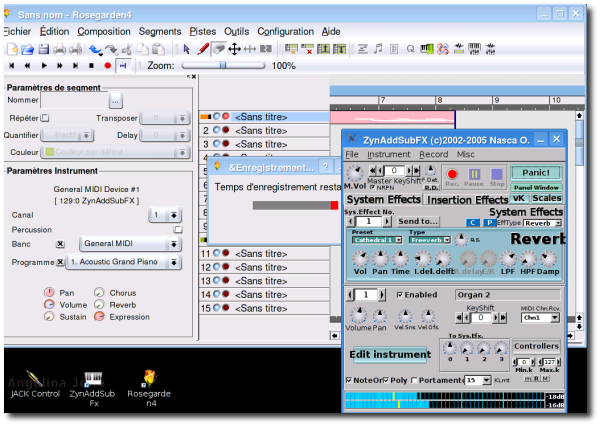Select the eraser tool
The image size is (600, 426).
(x=218, y=49)
